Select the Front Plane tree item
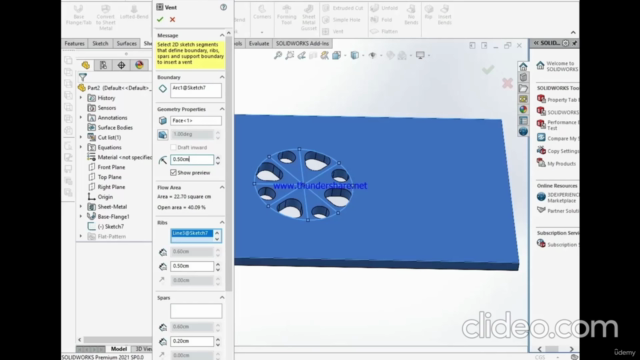The width and height of the screenshot is (640, 360). tap(111, 167)
